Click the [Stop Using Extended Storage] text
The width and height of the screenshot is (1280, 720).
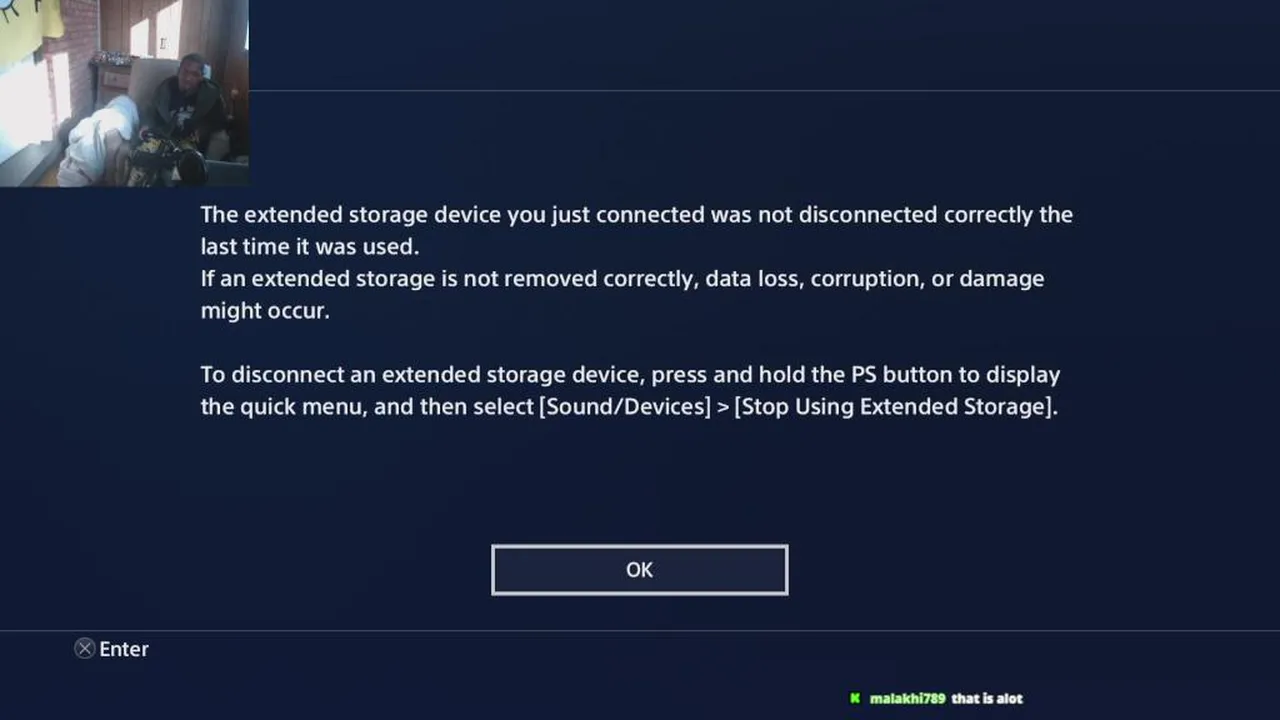click(x=893, y=407)
